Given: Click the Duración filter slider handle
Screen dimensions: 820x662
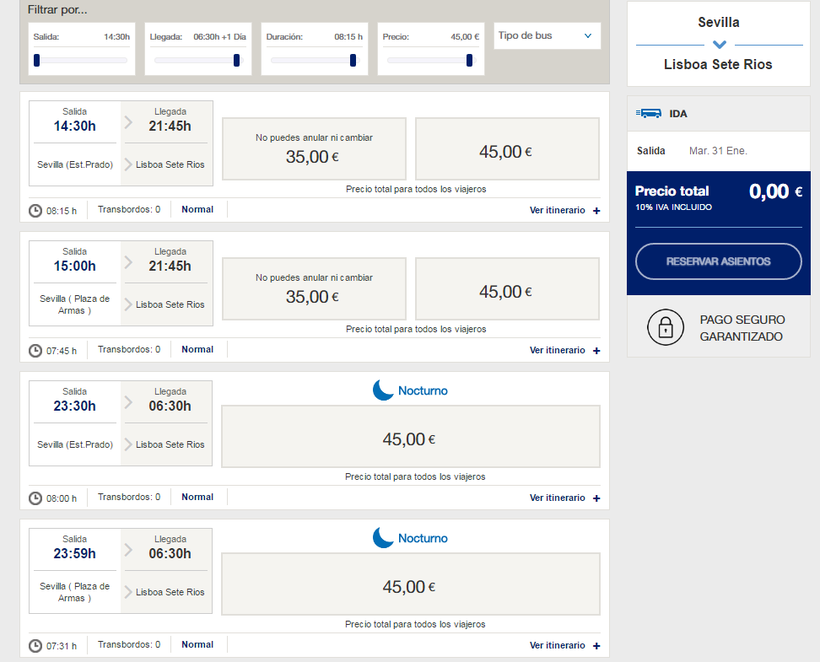Looking at the screenshot, I should pyautogui.click(x=353, y=60).
